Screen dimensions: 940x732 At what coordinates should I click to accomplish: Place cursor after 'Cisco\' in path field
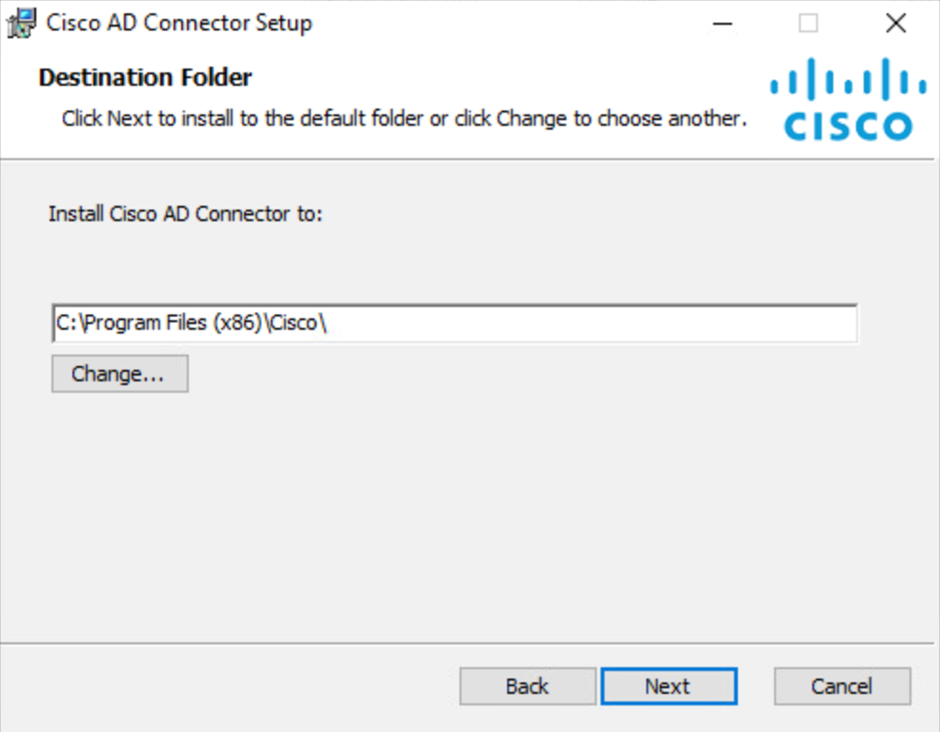pyautogui.click(x=329, y=323)
